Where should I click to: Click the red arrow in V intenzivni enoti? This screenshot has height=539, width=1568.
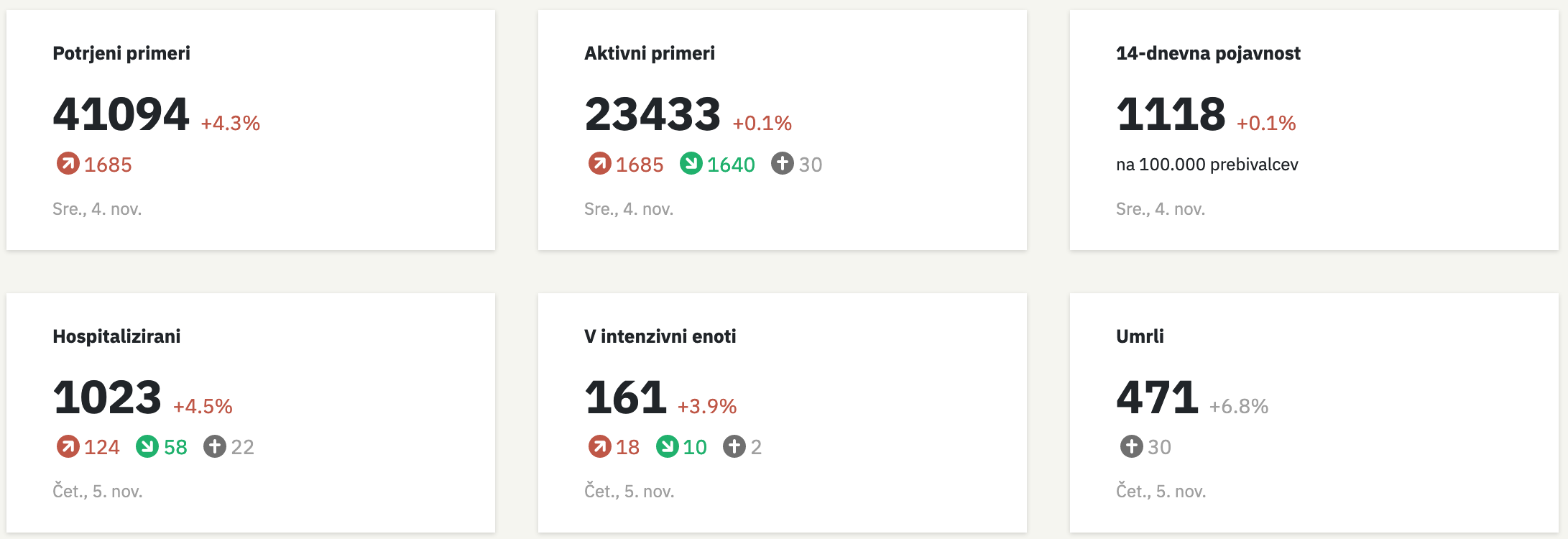click(x=599, y=446)
